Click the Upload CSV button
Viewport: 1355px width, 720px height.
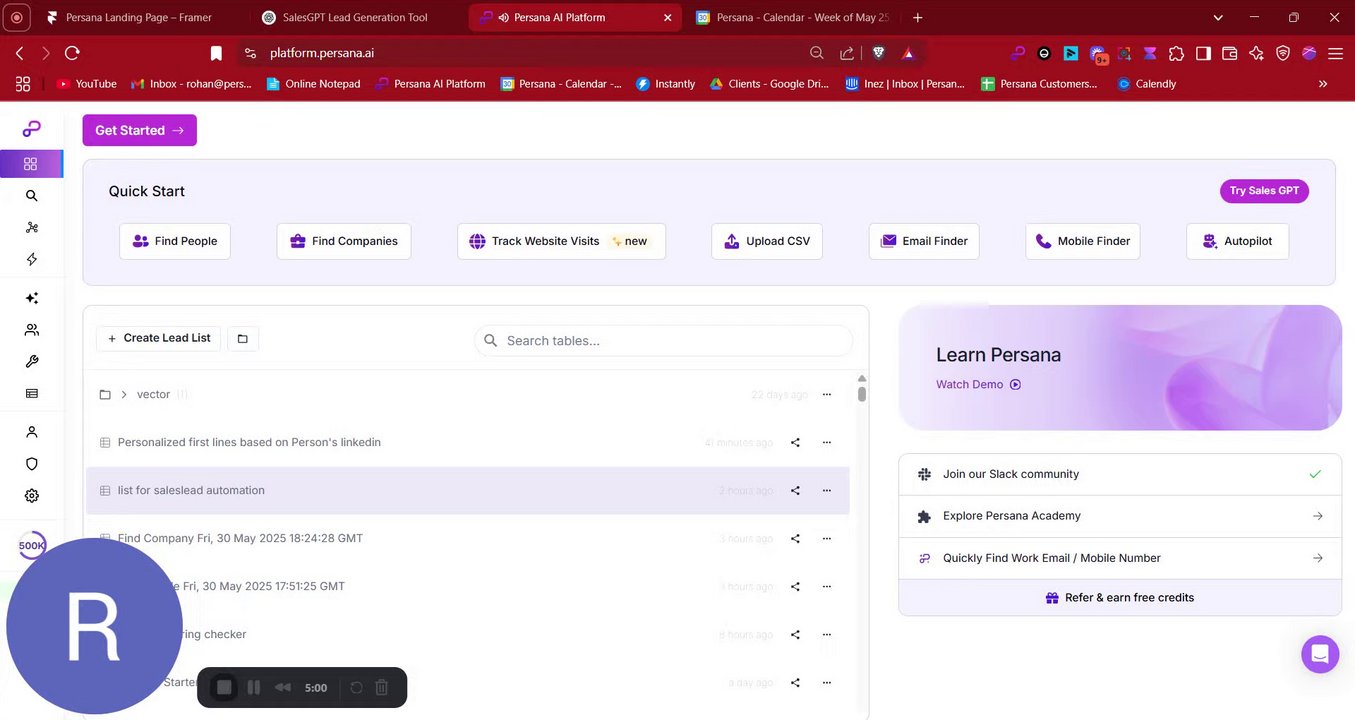click(767, 241)
